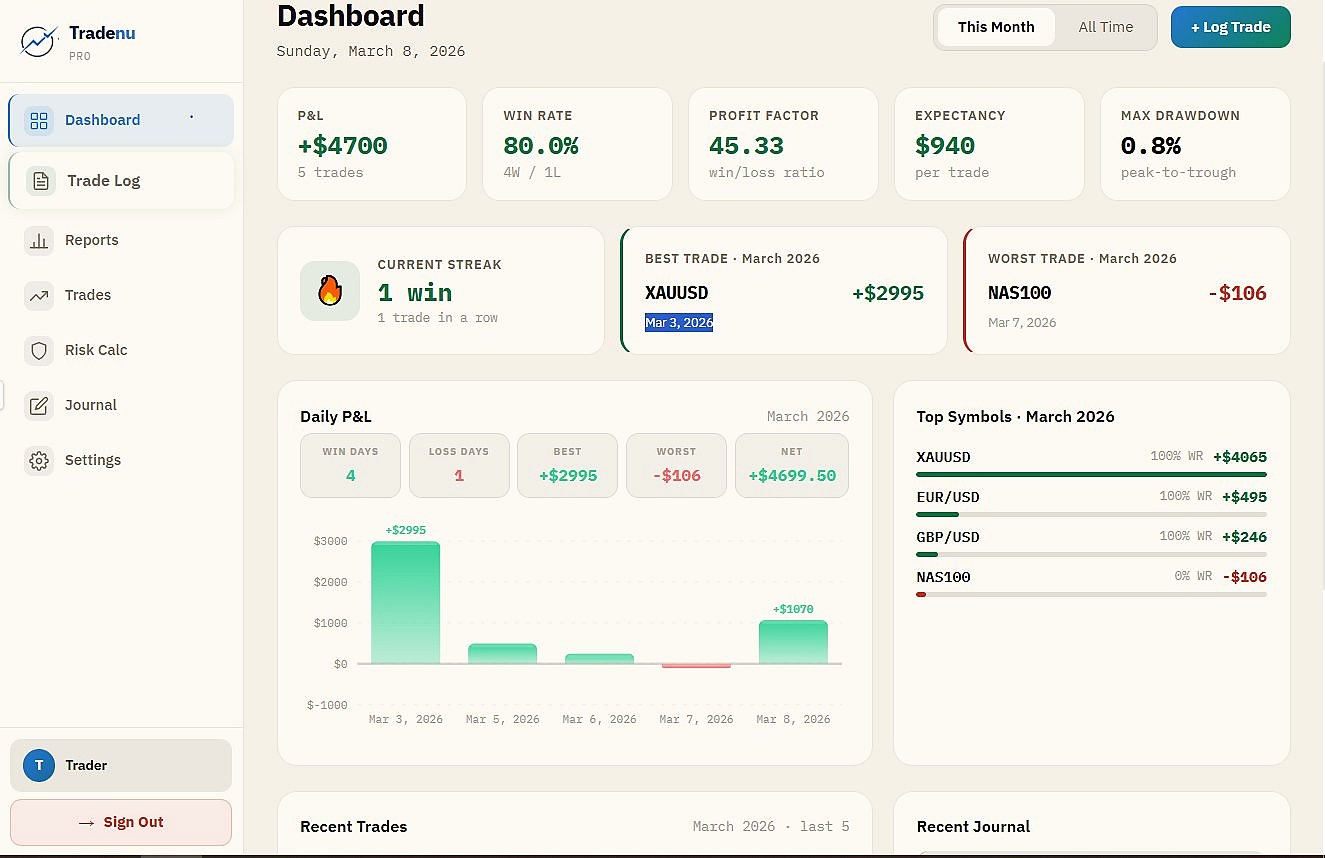The image size is (1325, 858).
Task: Select the Trades trending-line icon
Action: pos(39,295)
